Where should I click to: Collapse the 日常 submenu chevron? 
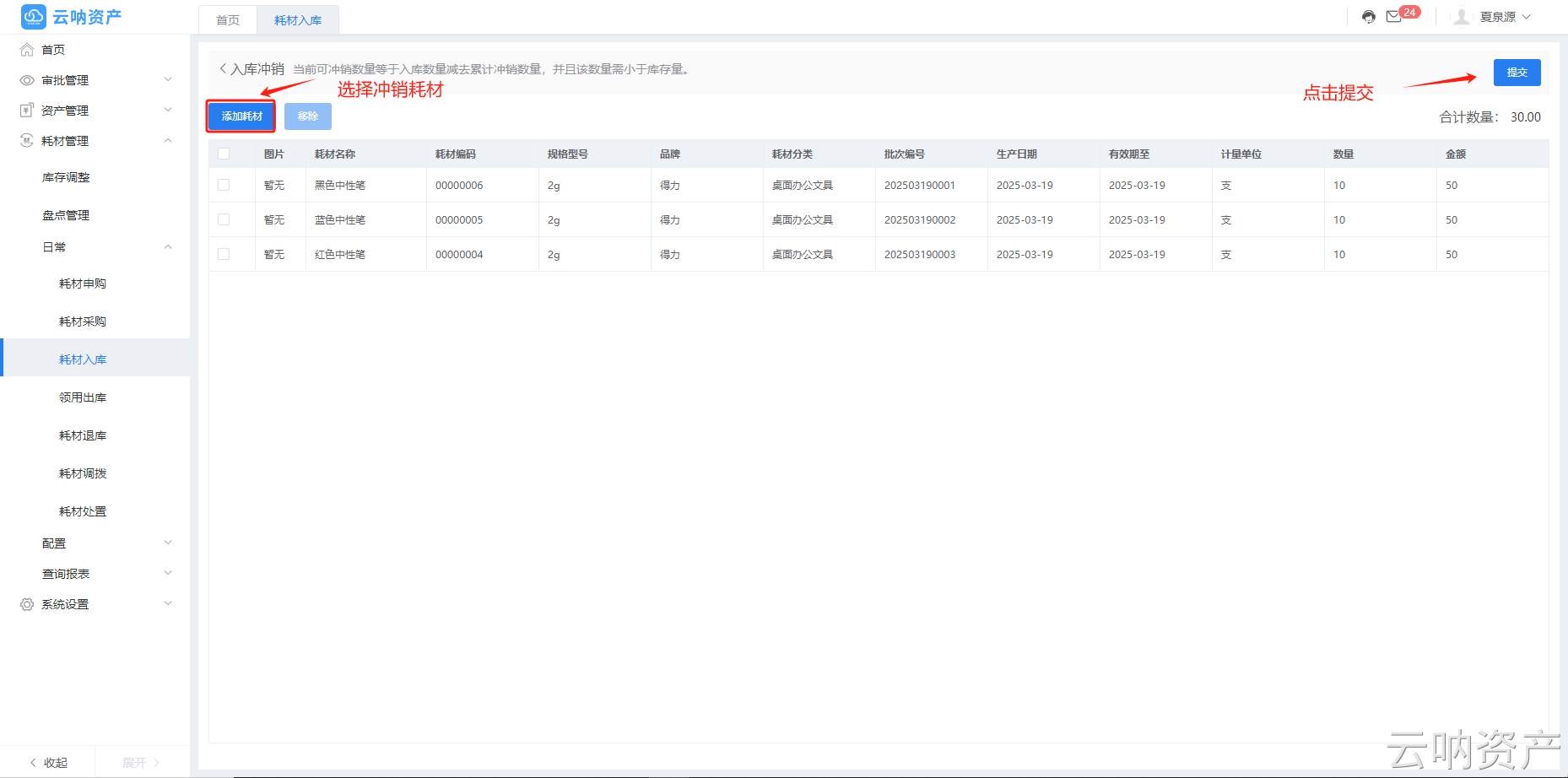[x=168, y=246]
